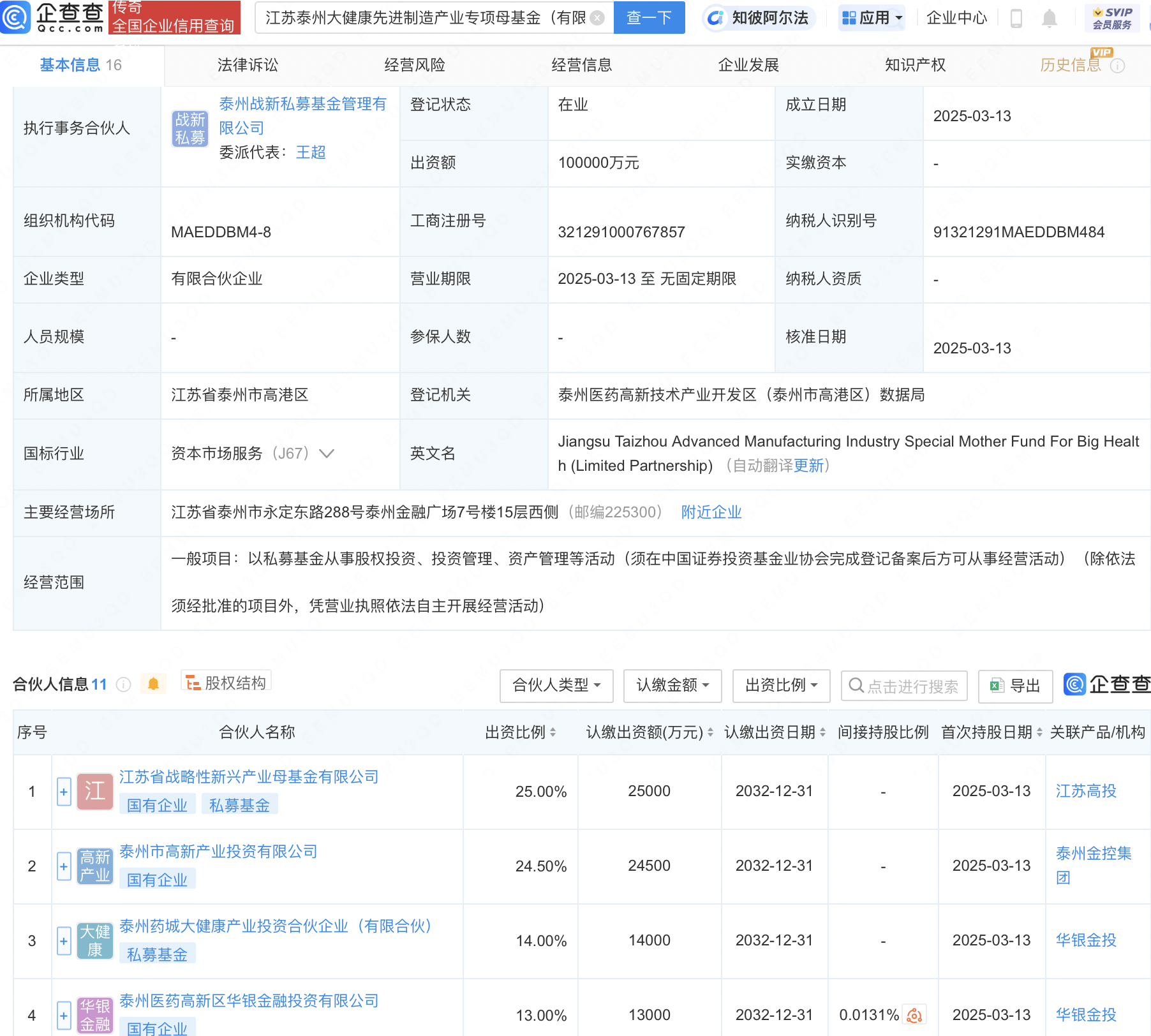
Task: Open 华银金投 link in row 3
Action: (x=1086, y=940)
